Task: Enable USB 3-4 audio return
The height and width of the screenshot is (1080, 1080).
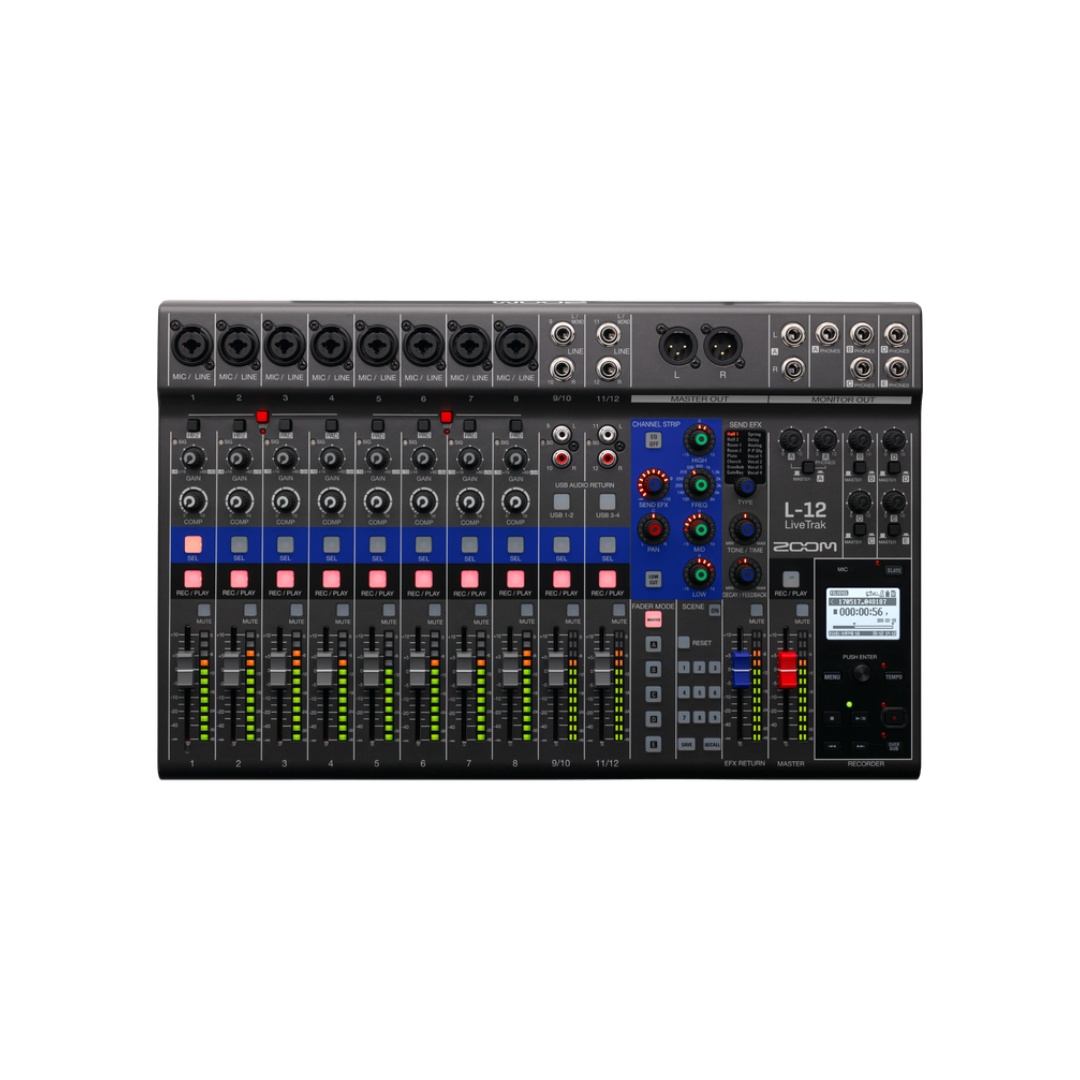Action: pos(608,501)
